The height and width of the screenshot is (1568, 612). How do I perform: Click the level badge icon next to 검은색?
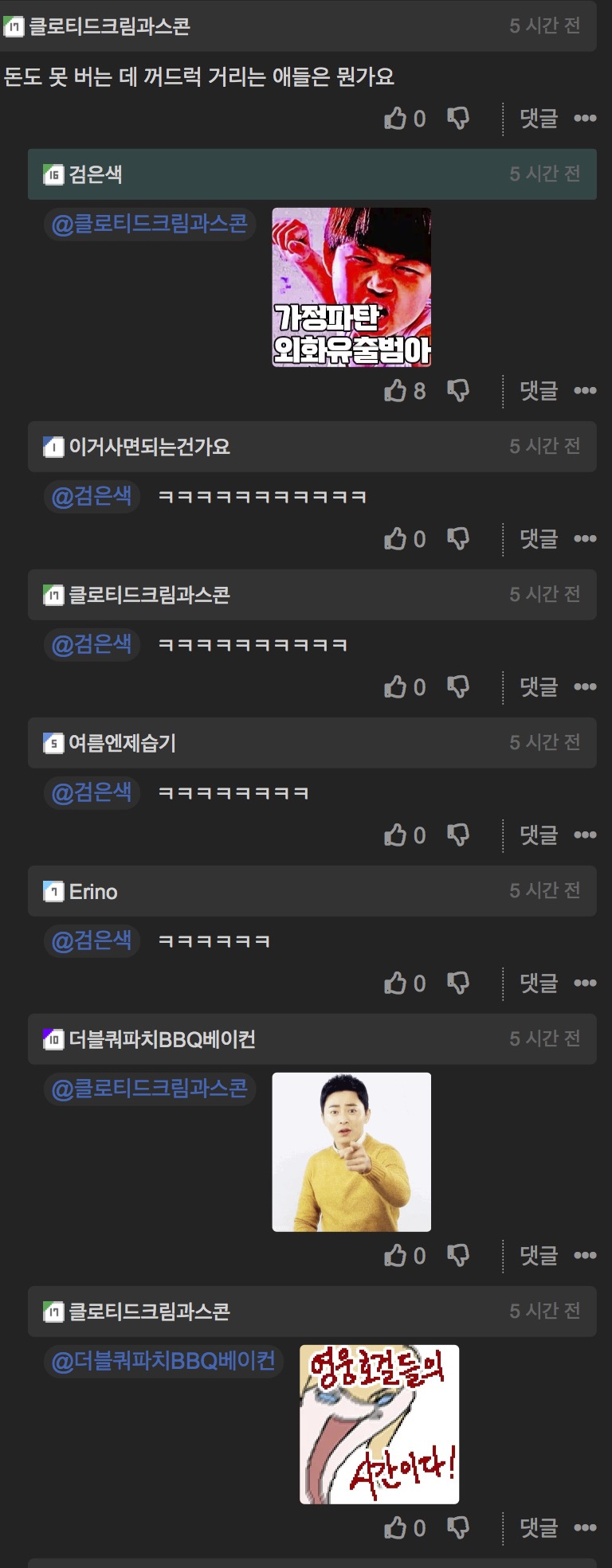[53, 174]
